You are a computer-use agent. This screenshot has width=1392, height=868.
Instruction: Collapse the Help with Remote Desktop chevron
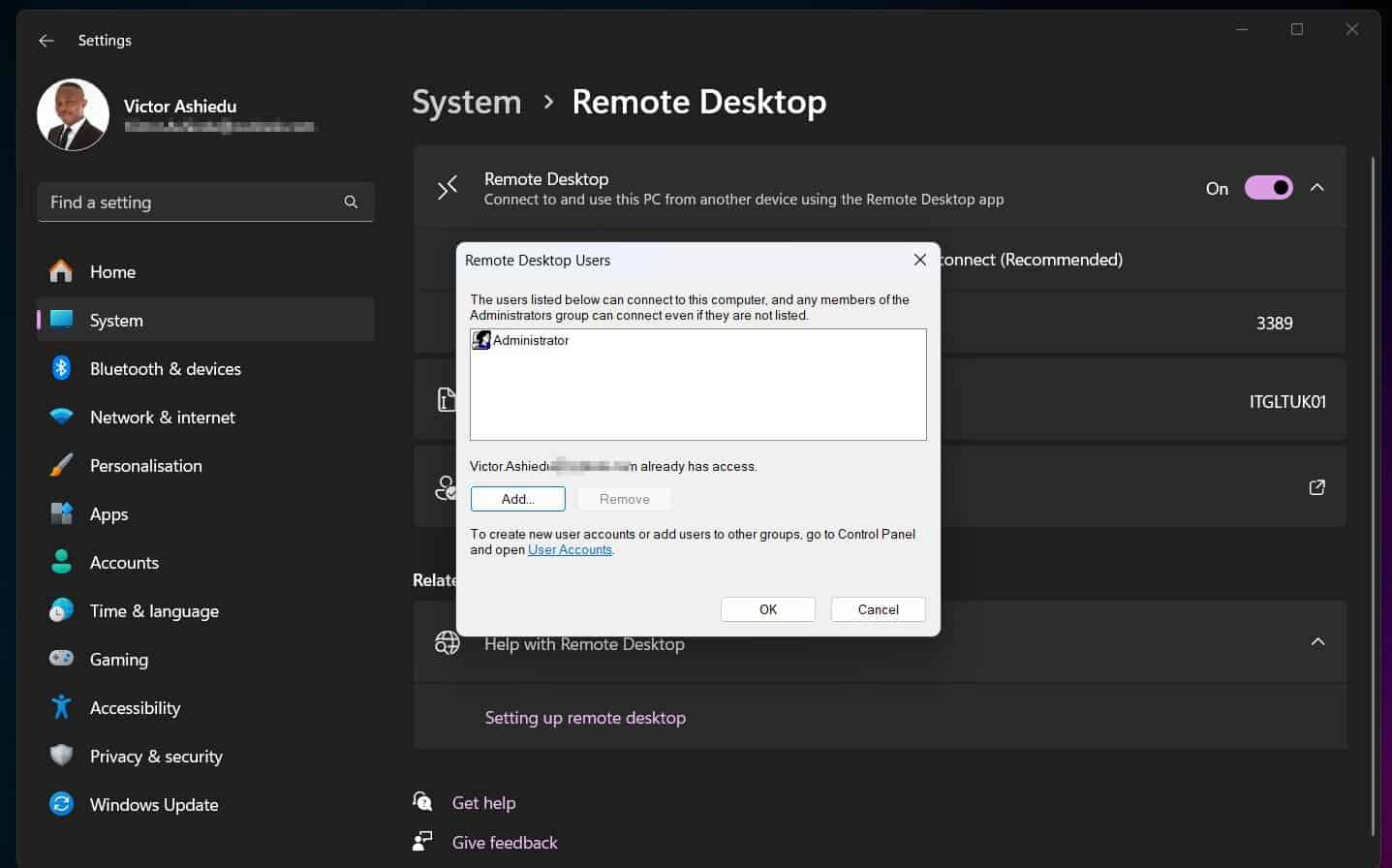click(x=1317, y=641)
